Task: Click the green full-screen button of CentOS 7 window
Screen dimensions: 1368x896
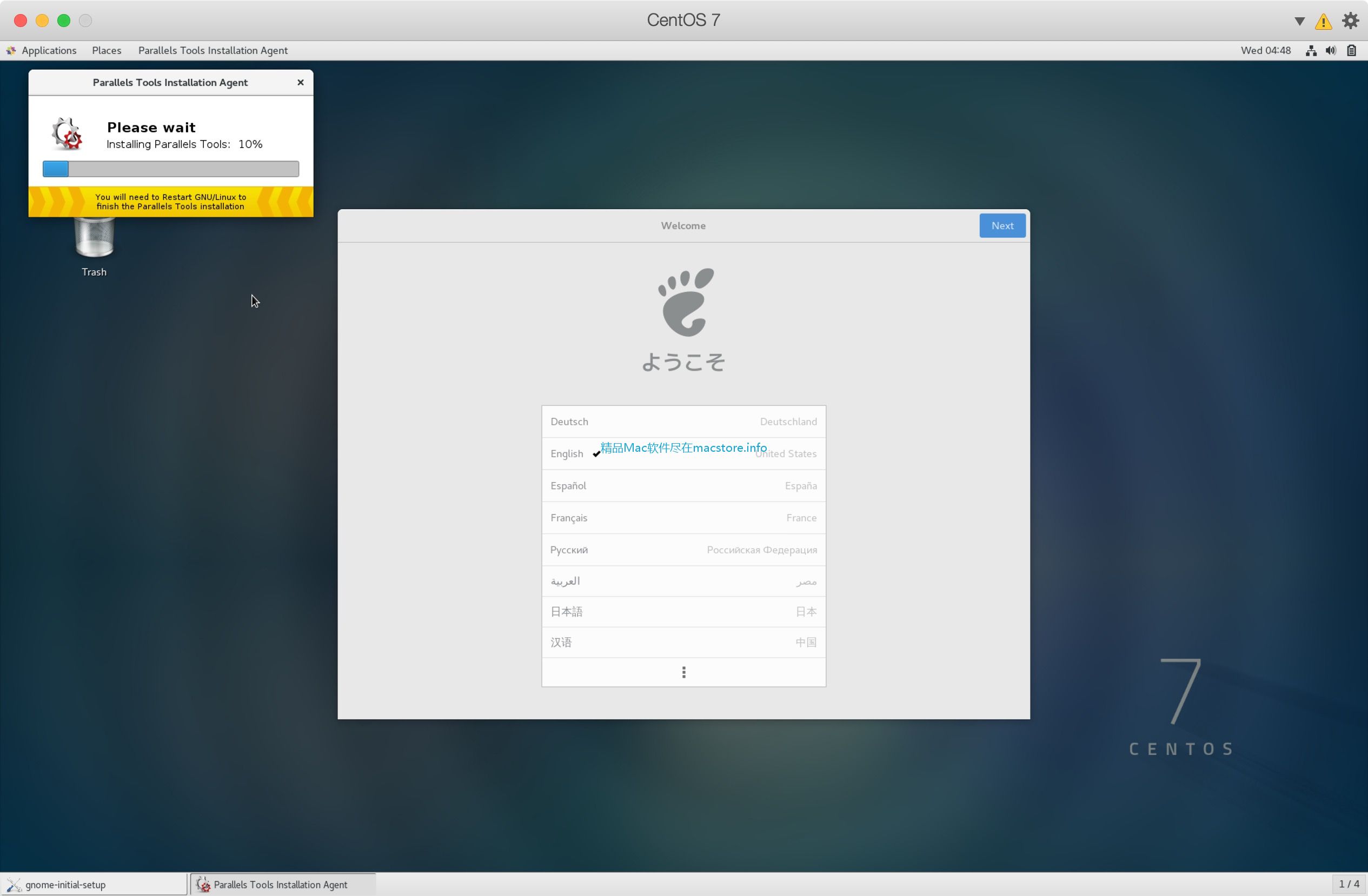Action: click(64, 21)
